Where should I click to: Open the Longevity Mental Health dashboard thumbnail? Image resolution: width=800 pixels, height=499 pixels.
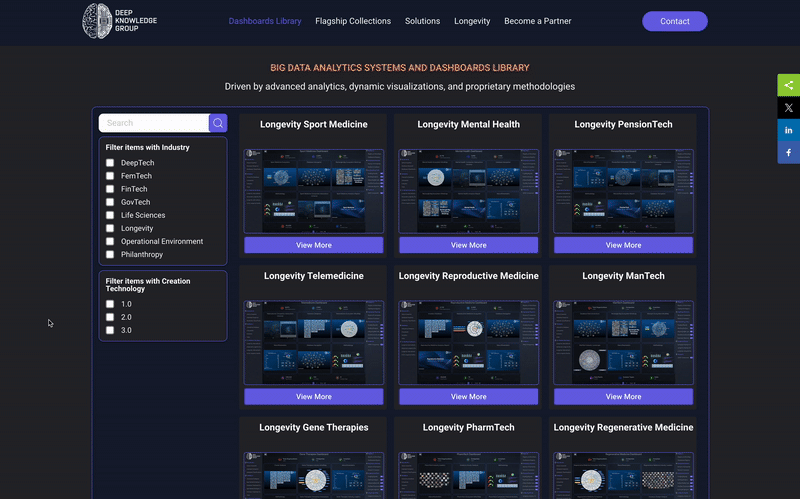tap(468, 191)
